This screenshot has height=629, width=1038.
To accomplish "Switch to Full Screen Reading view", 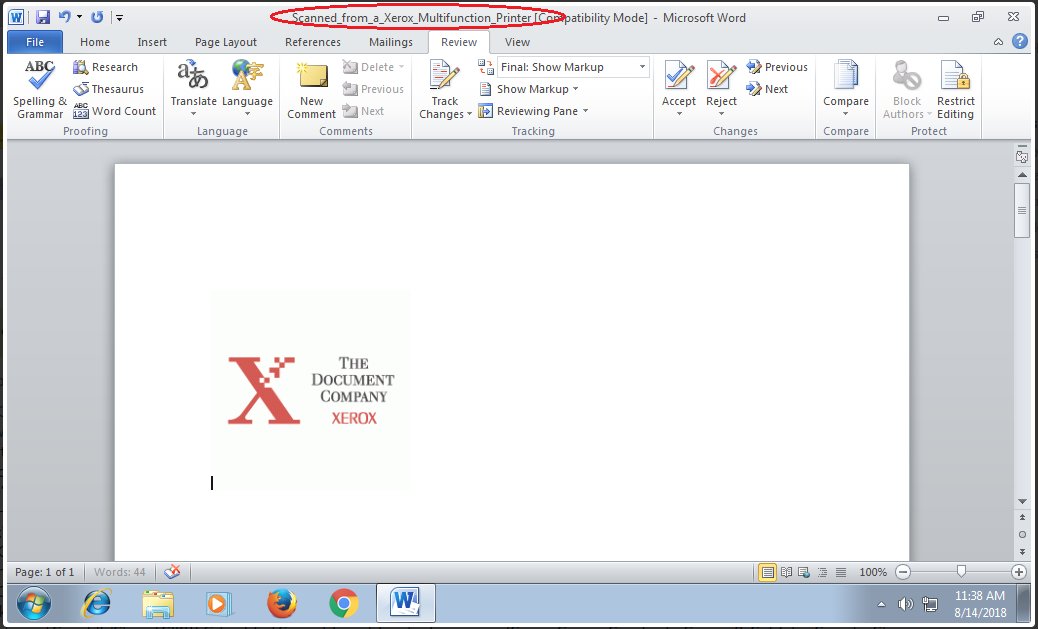I will [786, 572].
